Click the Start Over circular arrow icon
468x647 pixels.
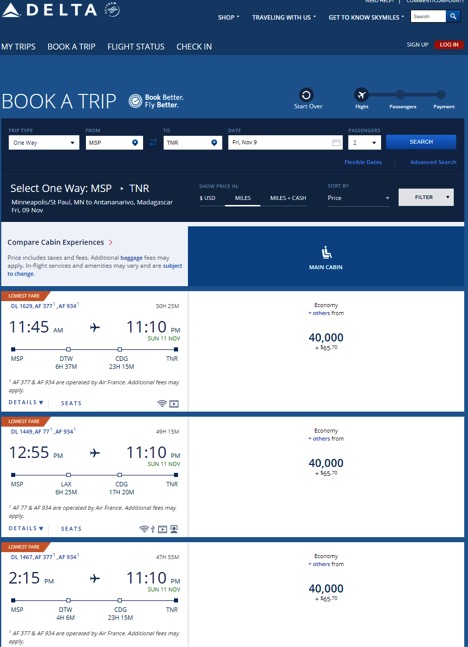(x=306, y=95)
